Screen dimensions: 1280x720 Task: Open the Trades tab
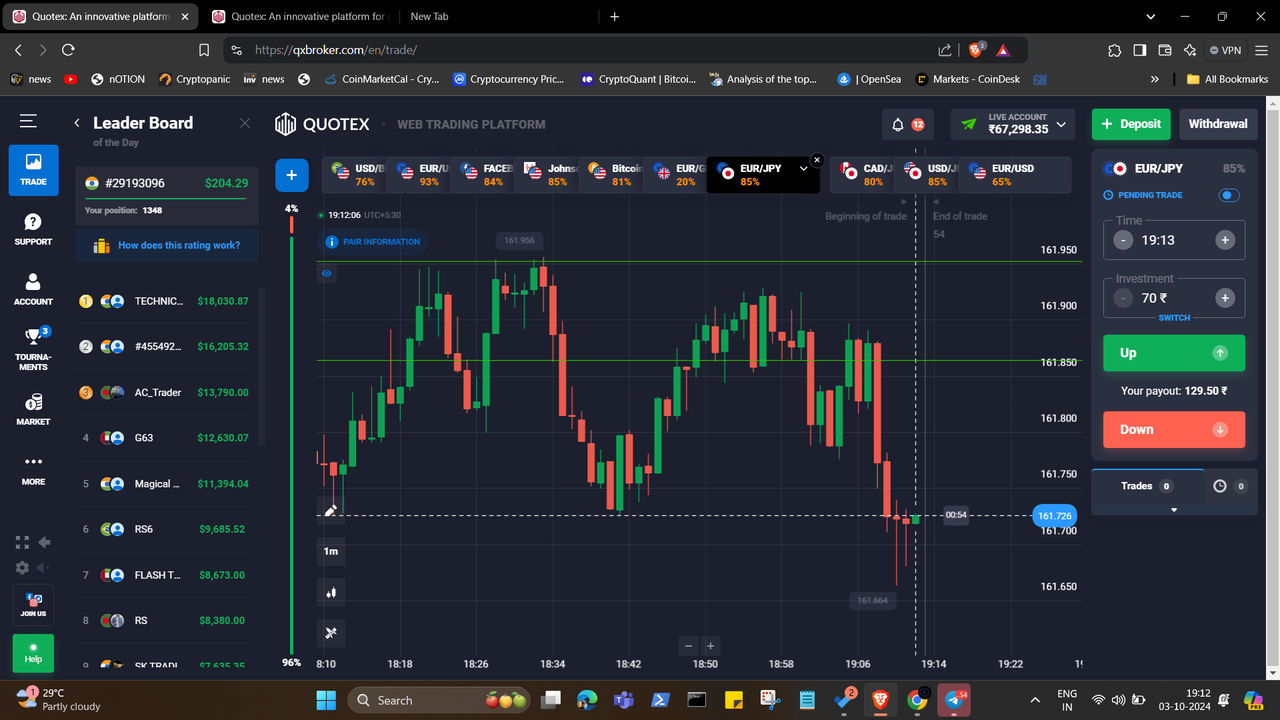click(1146, 486)
